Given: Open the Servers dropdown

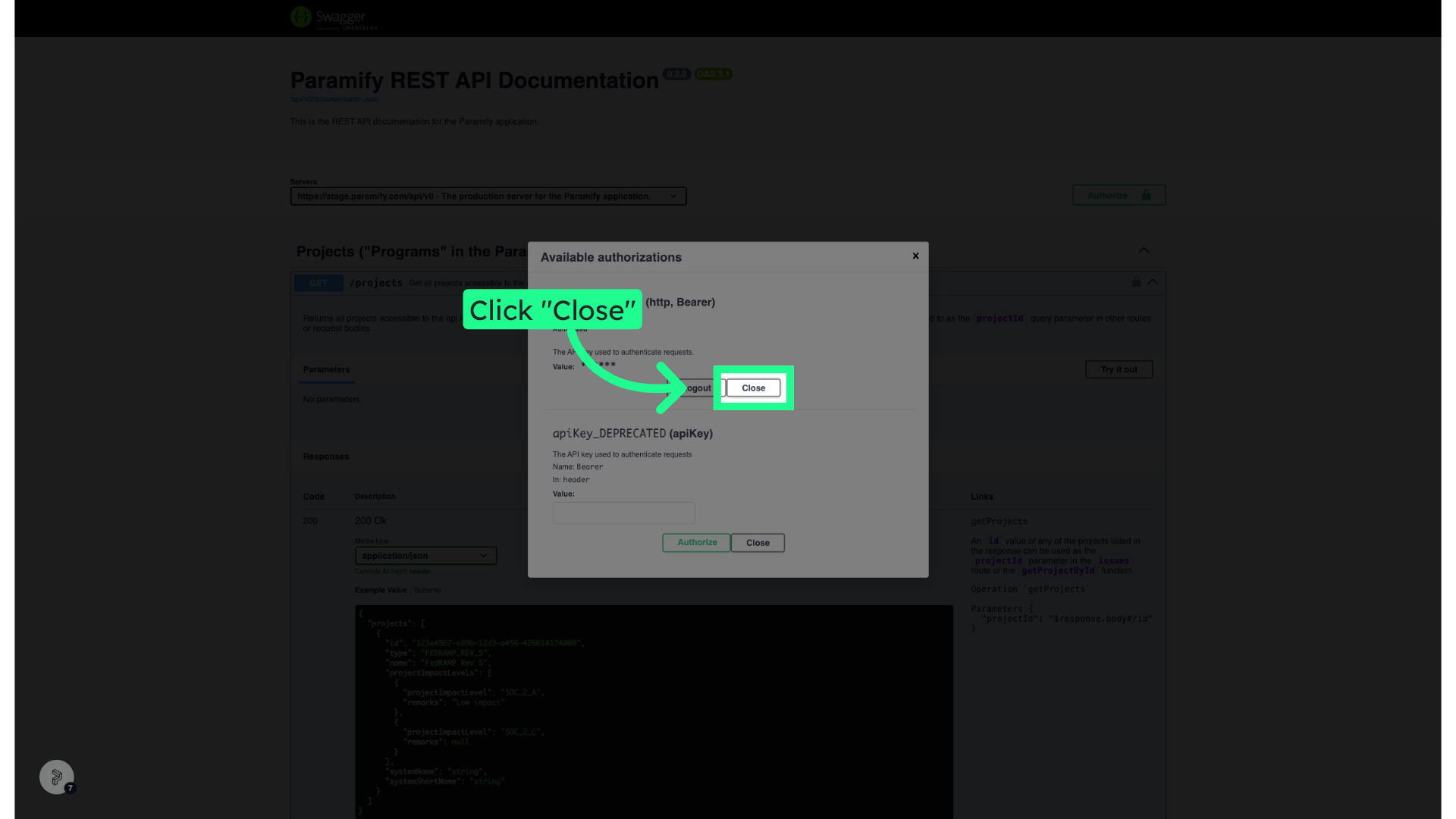Looking at the screenshot, I should (488, 196).
